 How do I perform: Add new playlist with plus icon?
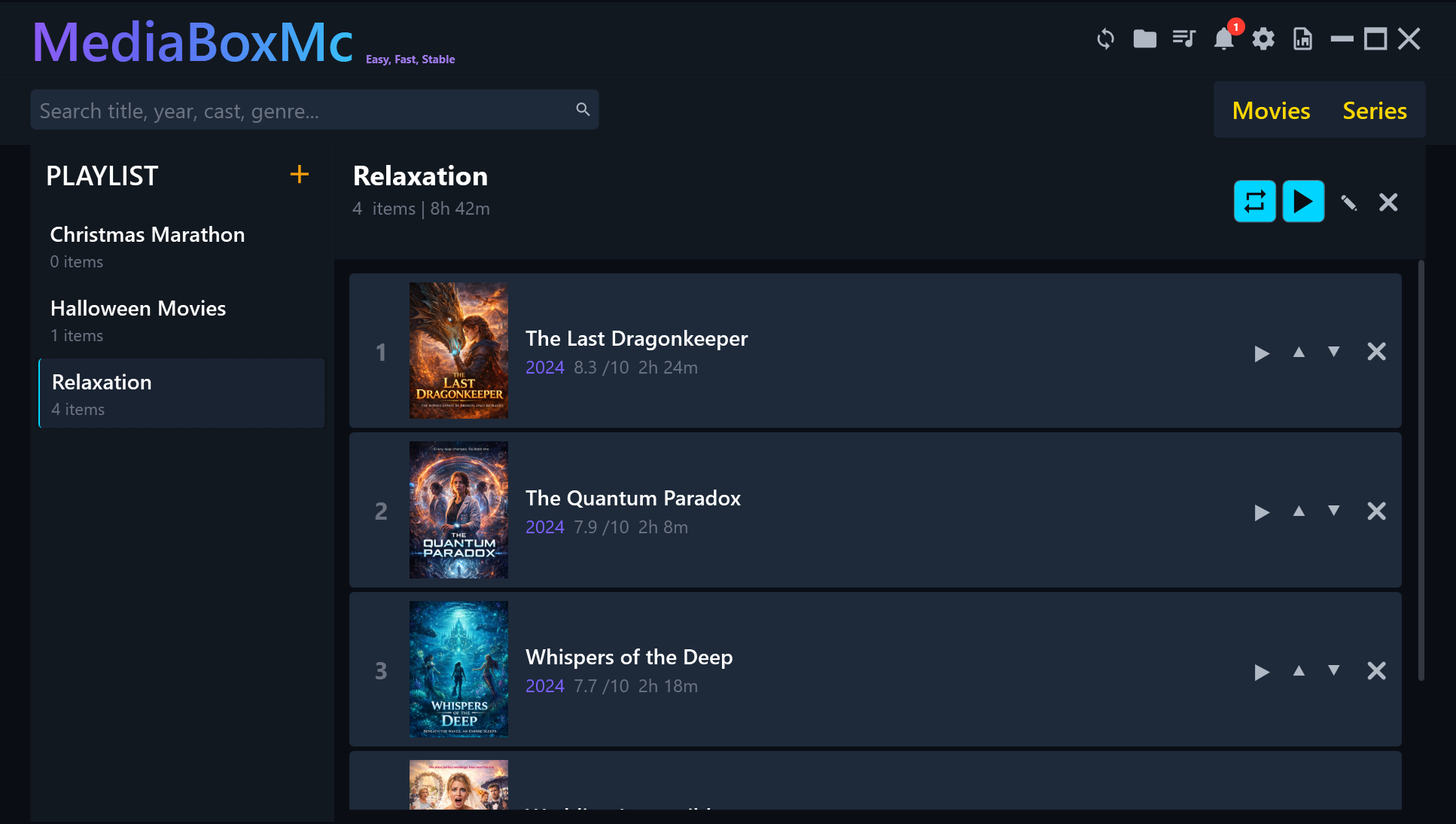coord(299,175)
